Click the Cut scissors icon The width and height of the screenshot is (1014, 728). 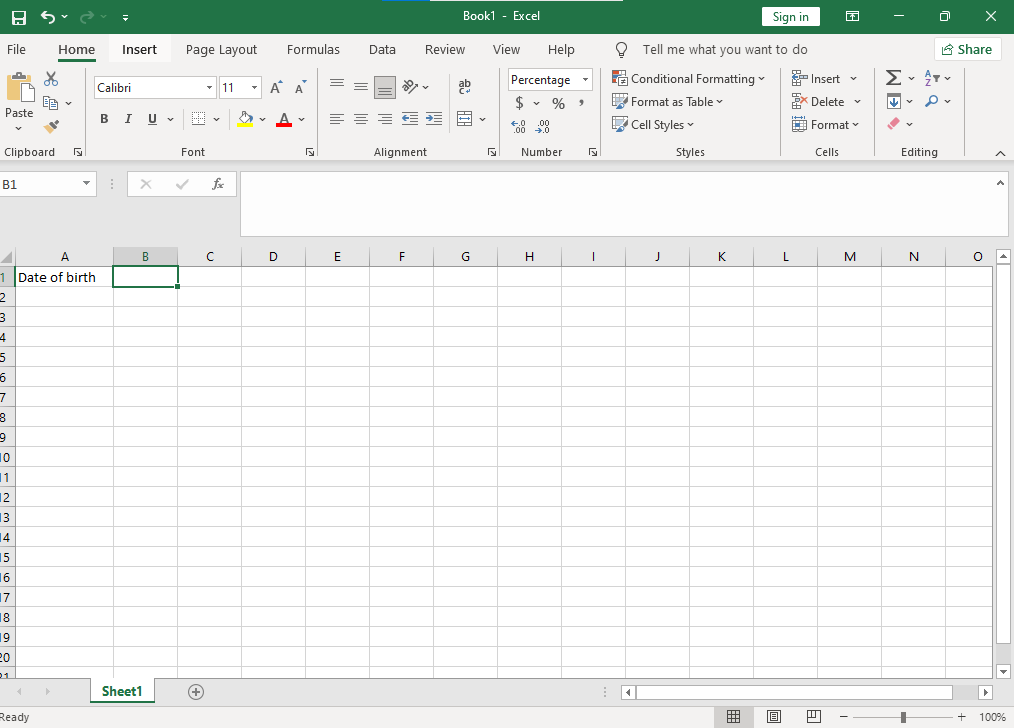[51, 80]
